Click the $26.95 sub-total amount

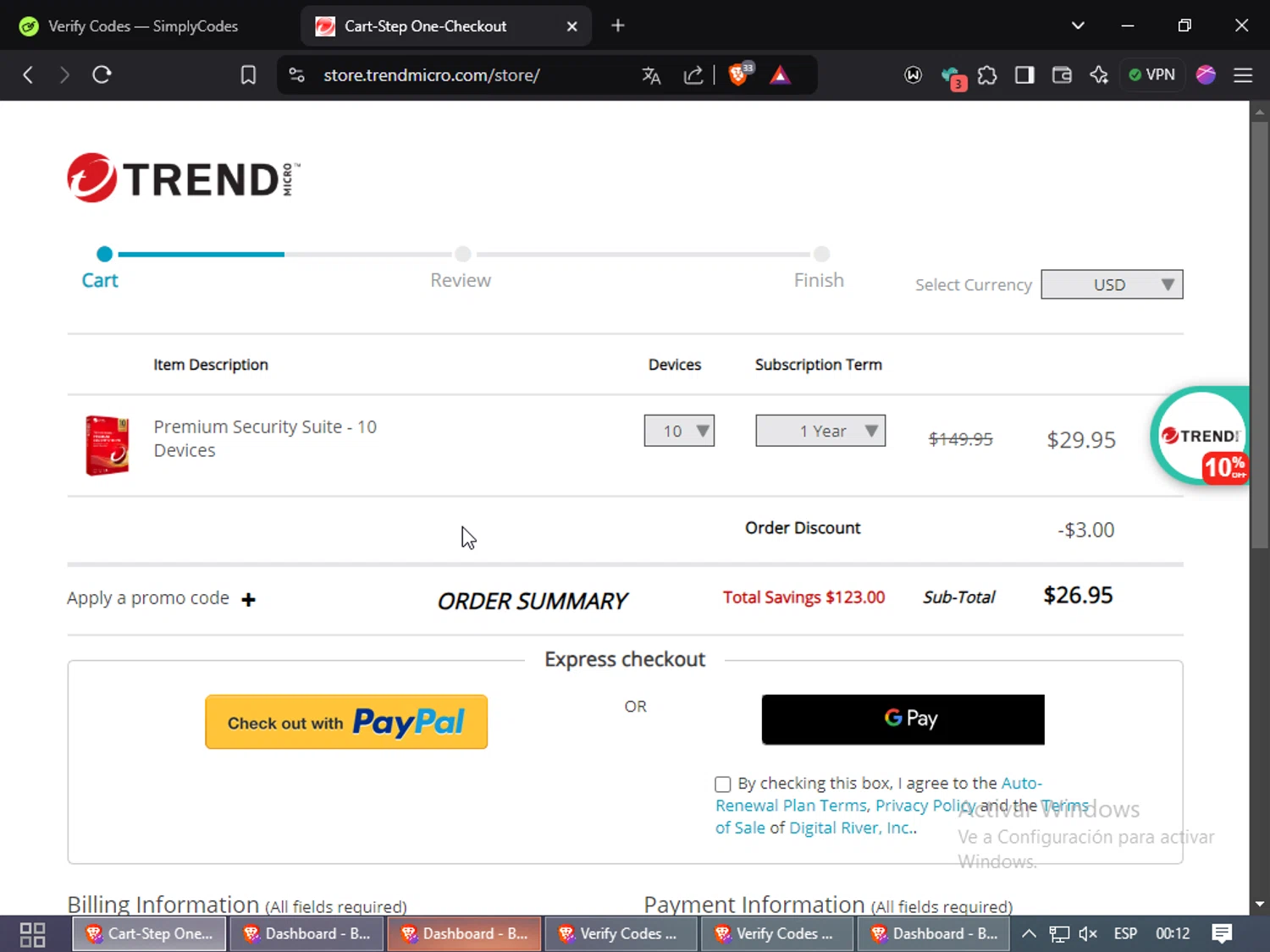[1078, 596]
